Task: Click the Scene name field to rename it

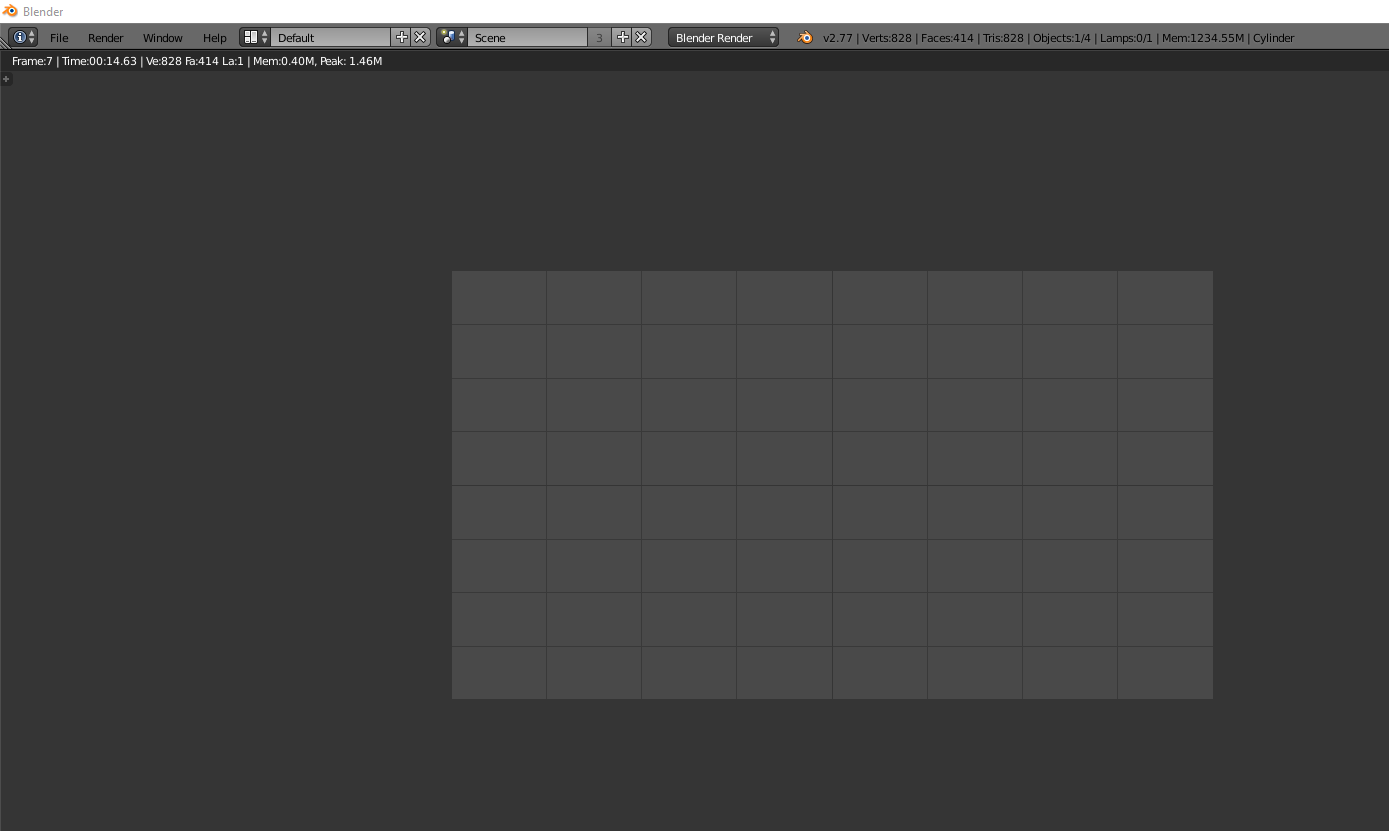Action: (528, 37)
